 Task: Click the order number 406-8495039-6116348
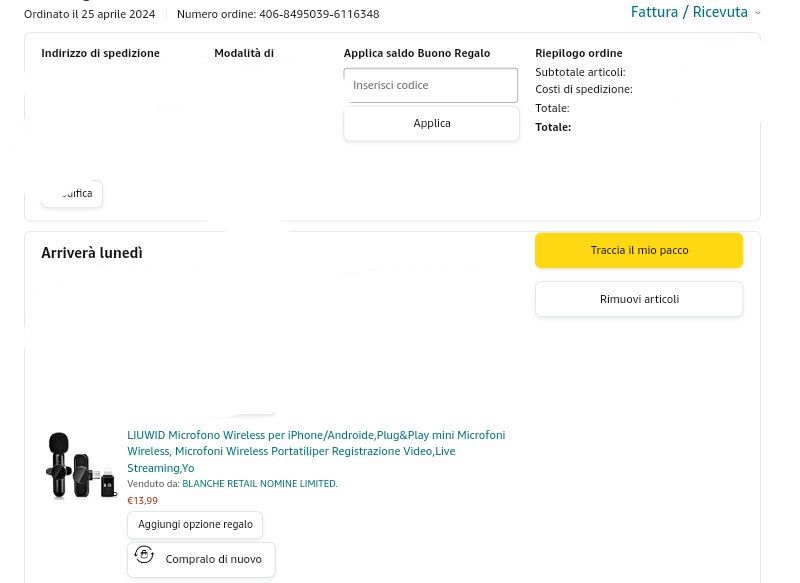click(319, 14)
